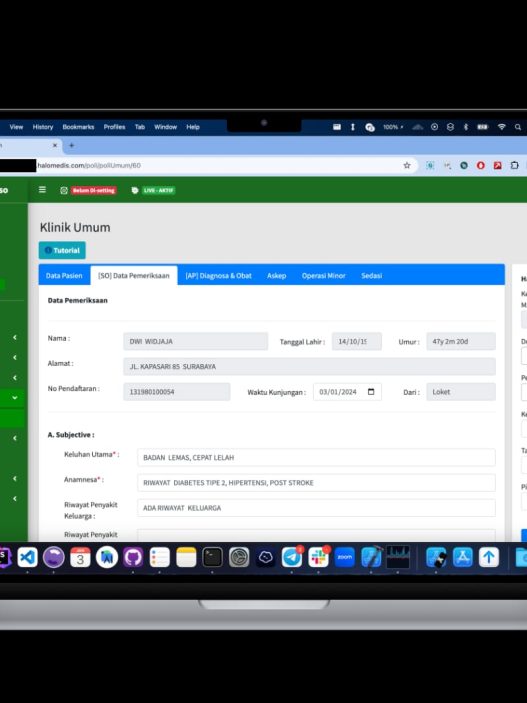Viewport: 527px width, 703px height.
Task: Open the Help menu
Action: pyautogui.click(x=193, y=127)
